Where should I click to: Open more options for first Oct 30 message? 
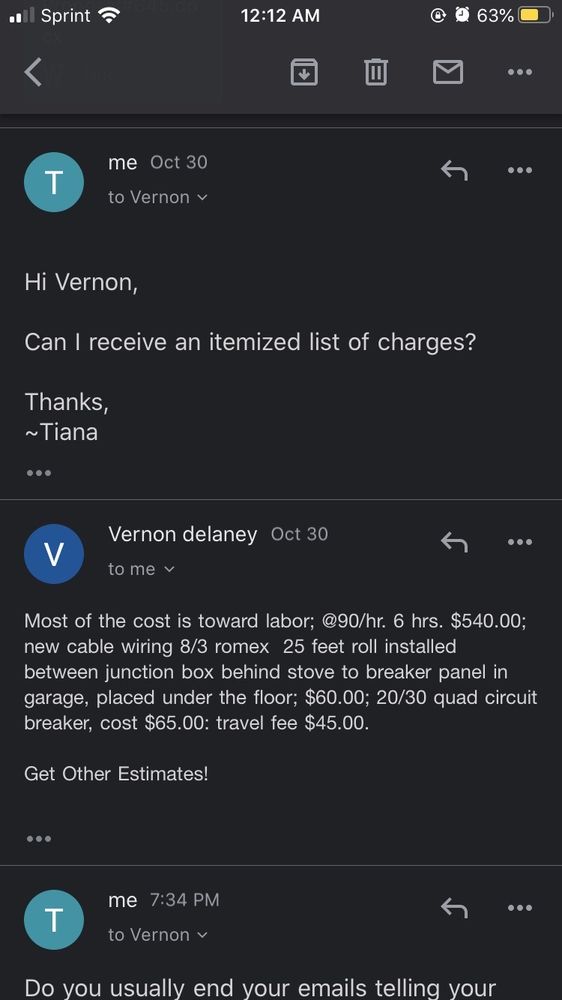tap(520, 170)
